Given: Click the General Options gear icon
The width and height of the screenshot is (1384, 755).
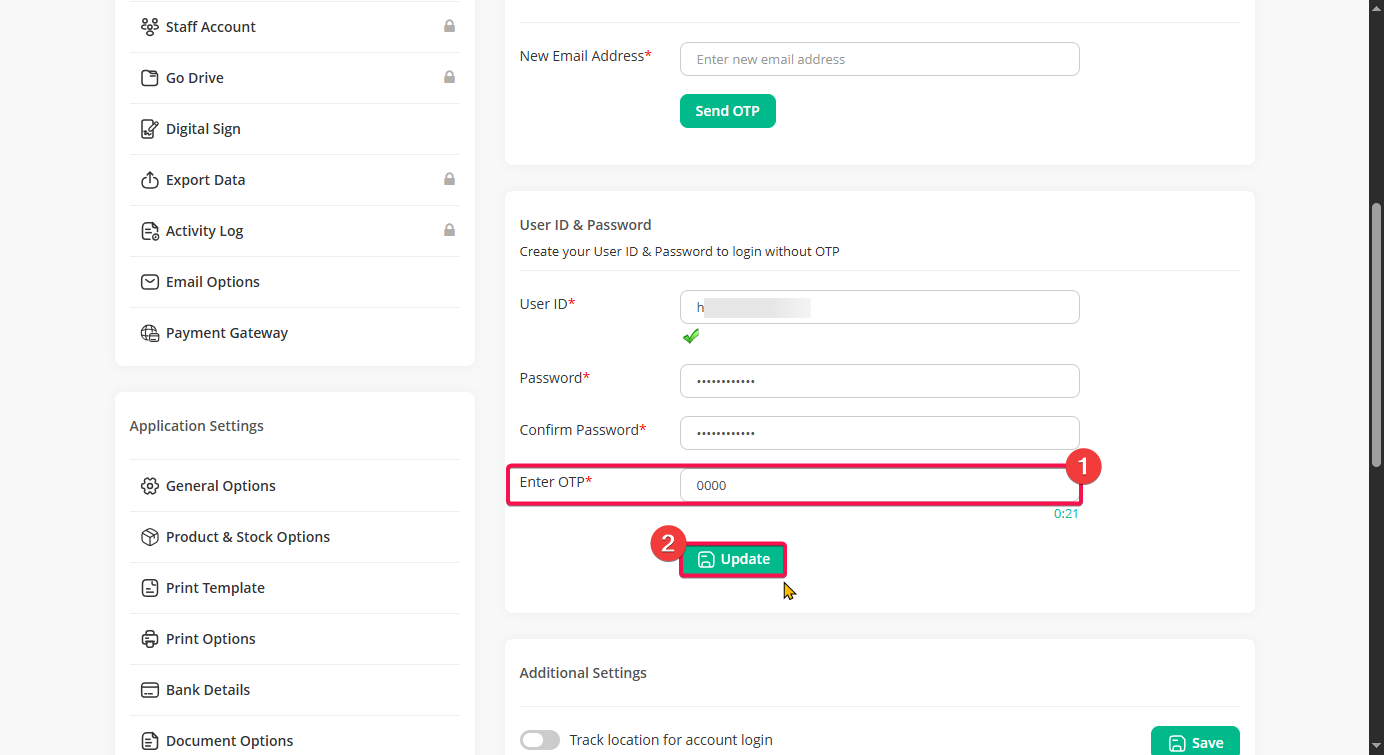Looking at the screenshot, I should pyautogui.click(x=150, y=486).
